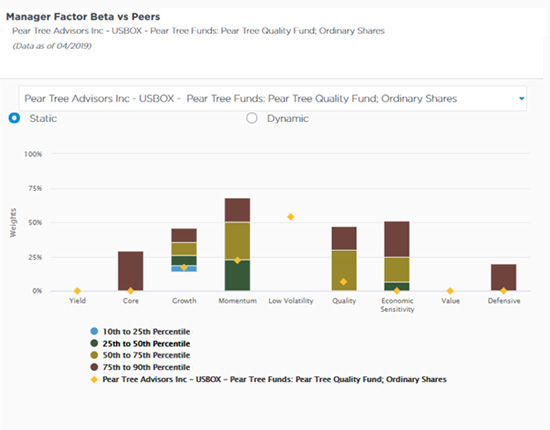The height and width of the screenshot is (430, 550).
Task: Click the brown 75th to 90th legend dot
Action: 94,367
